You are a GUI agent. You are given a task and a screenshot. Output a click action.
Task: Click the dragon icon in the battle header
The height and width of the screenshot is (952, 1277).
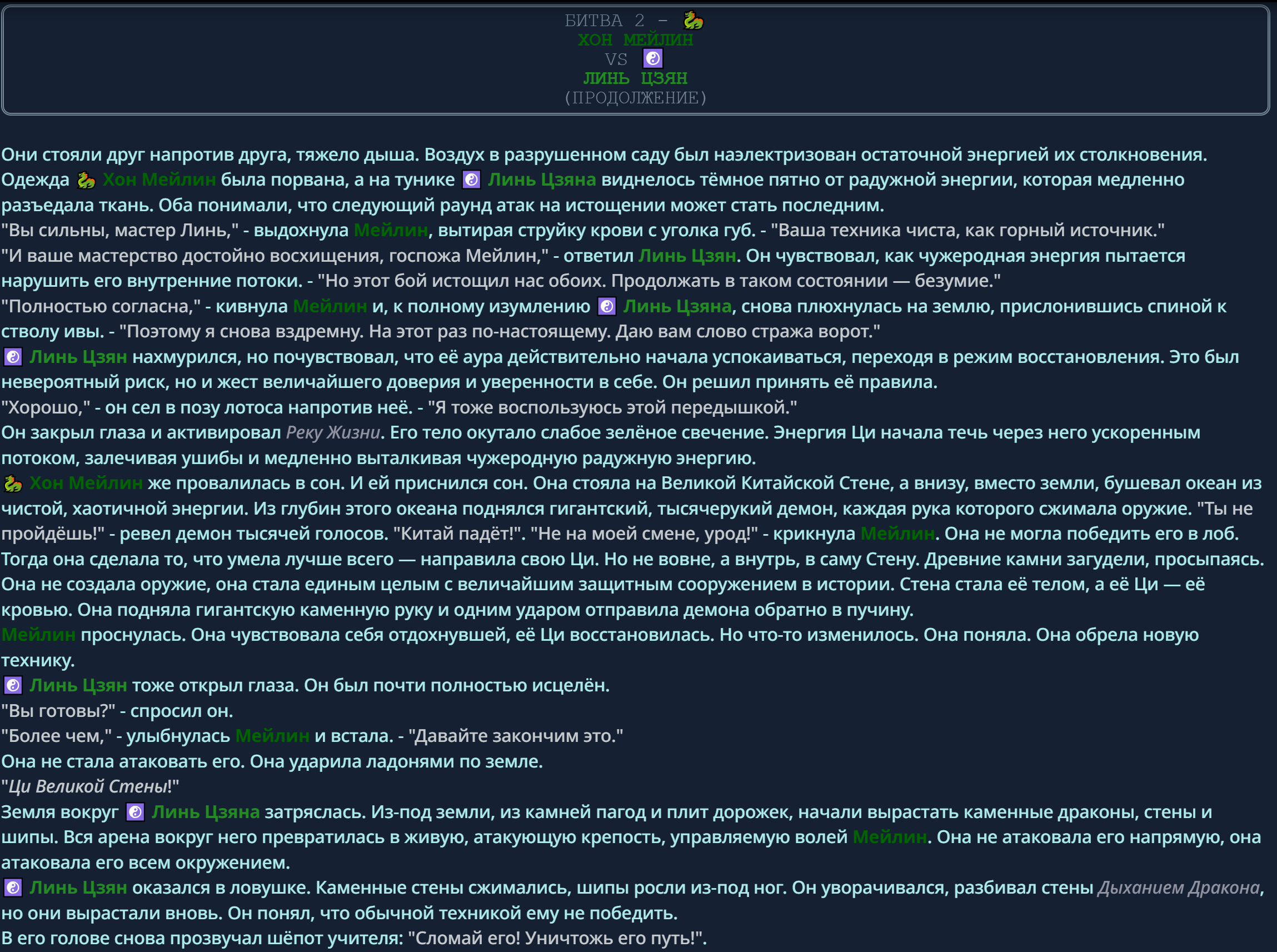click(692, 21)
